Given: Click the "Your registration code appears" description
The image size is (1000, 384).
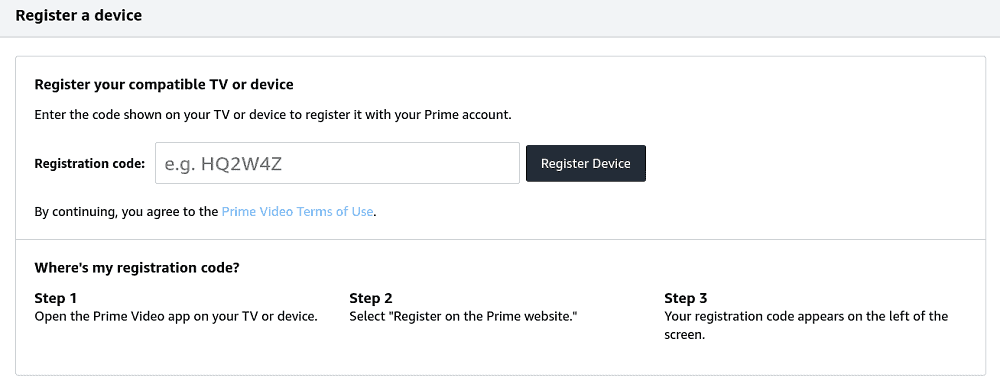Looking at the screenshot, I should click(x=806, y=325).
